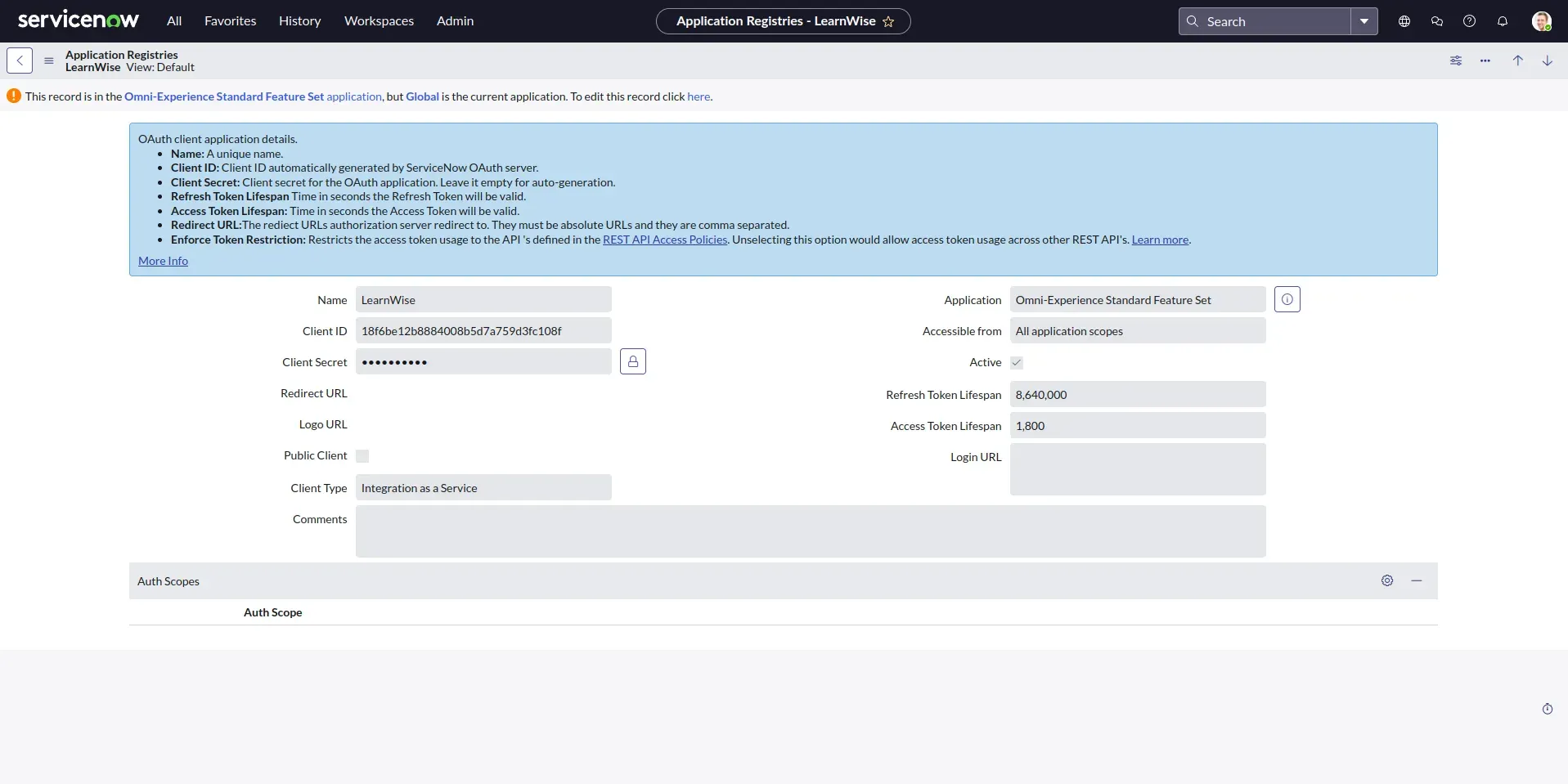Screen dimensions: 1568x784
Task: Click the Global application link
Action: [422, 96]
